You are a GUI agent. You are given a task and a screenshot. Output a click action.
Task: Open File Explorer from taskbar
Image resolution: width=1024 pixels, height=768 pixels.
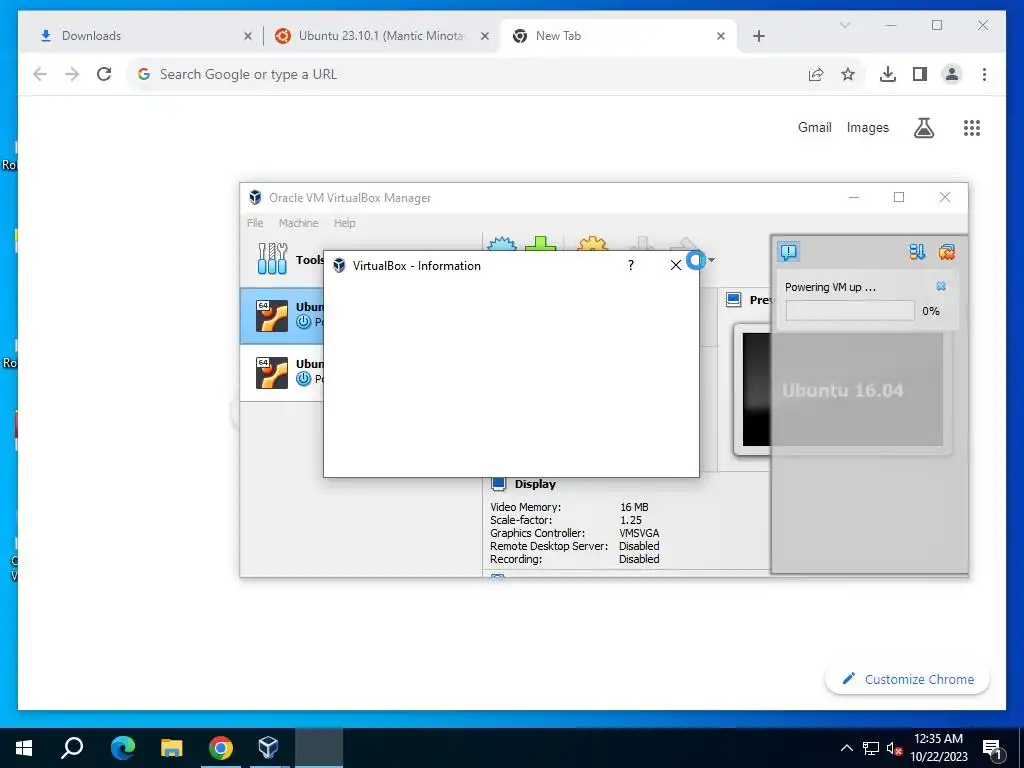172,748
